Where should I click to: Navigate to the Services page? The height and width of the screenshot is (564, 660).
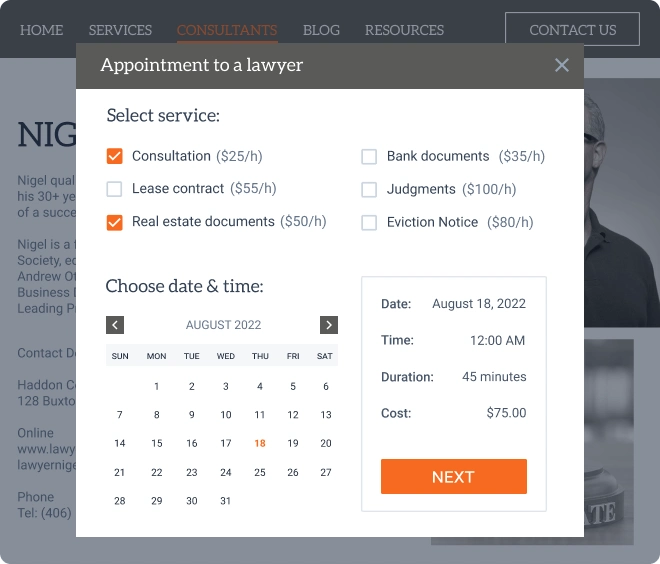(x=120, y=30)
